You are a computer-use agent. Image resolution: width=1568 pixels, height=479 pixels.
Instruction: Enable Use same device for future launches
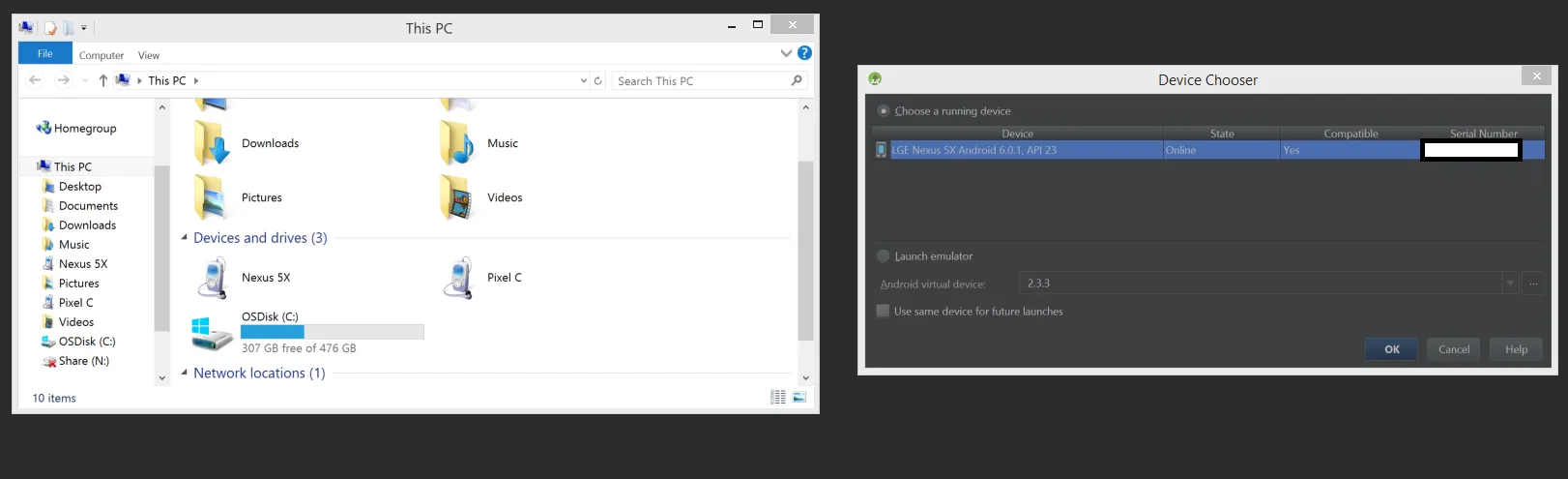883,311
